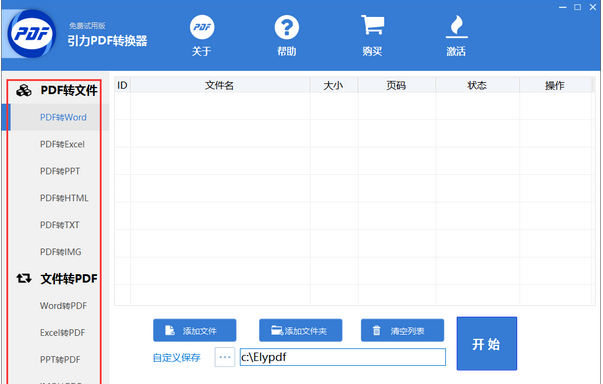Screen dimensions: 603x384
Task: Click the folder icon on 添加文件夹 button
Action: point(277,330)
